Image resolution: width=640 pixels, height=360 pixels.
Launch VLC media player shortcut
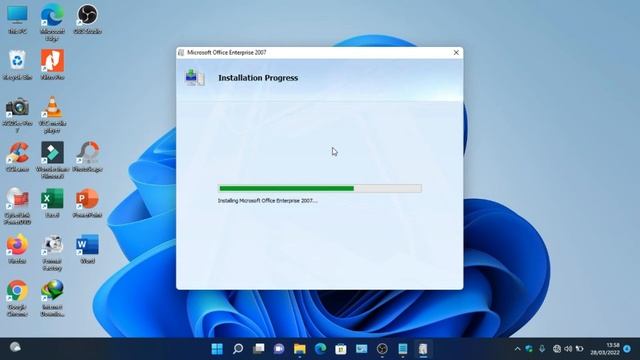coord(52,115)
